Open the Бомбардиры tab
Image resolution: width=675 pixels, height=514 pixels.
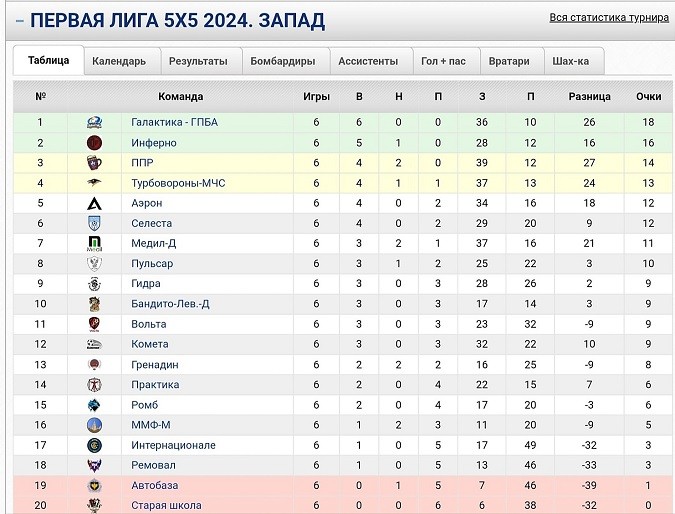tap(282, 61)
